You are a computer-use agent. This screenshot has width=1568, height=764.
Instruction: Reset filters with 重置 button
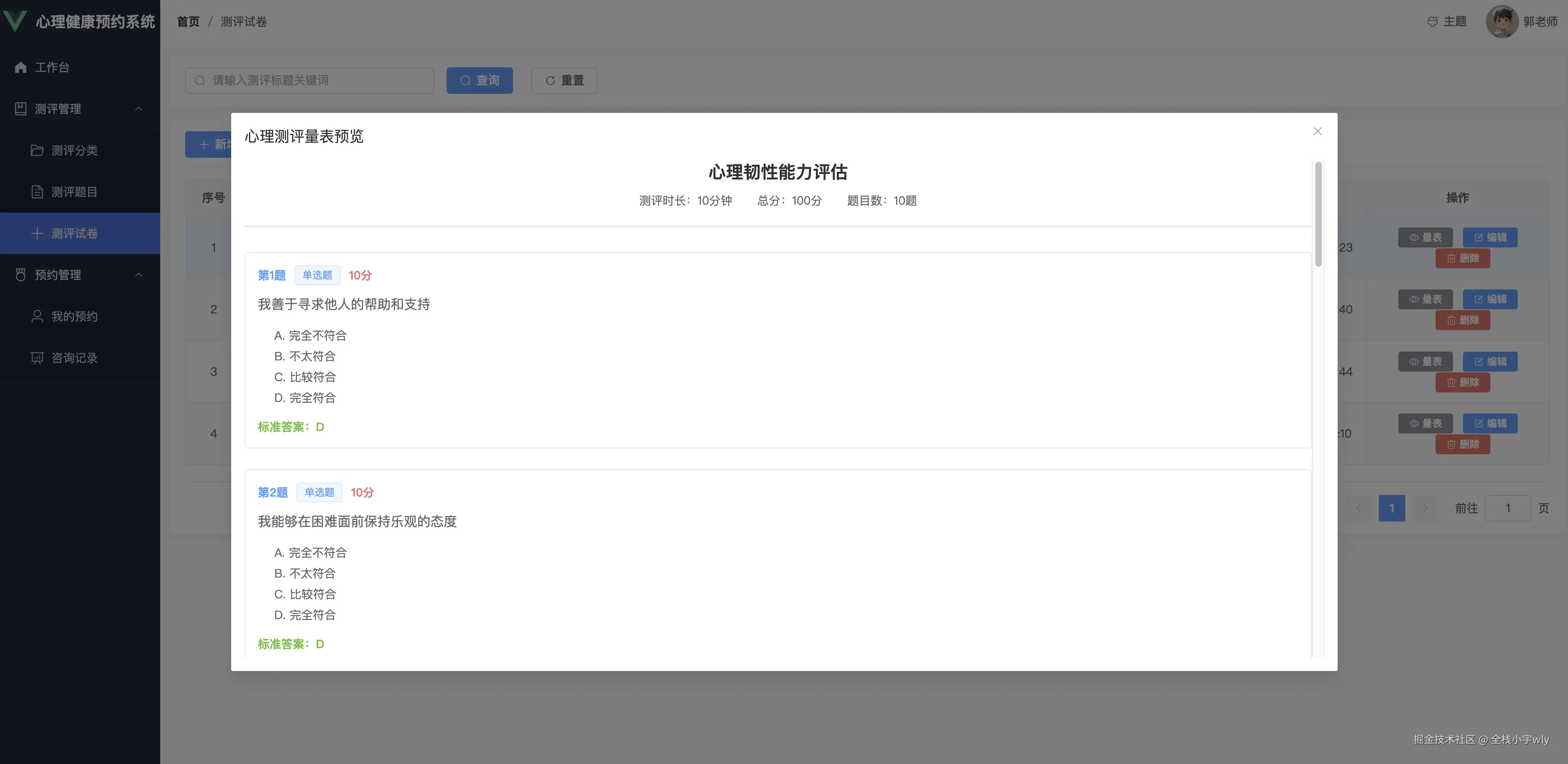(564, 80)
